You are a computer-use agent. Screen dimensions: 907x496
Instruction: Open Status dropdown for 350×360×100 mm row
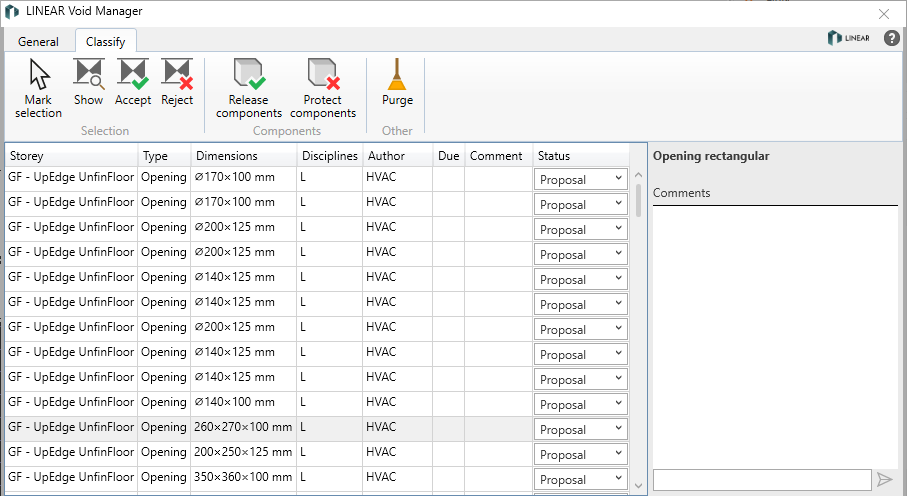581,479
